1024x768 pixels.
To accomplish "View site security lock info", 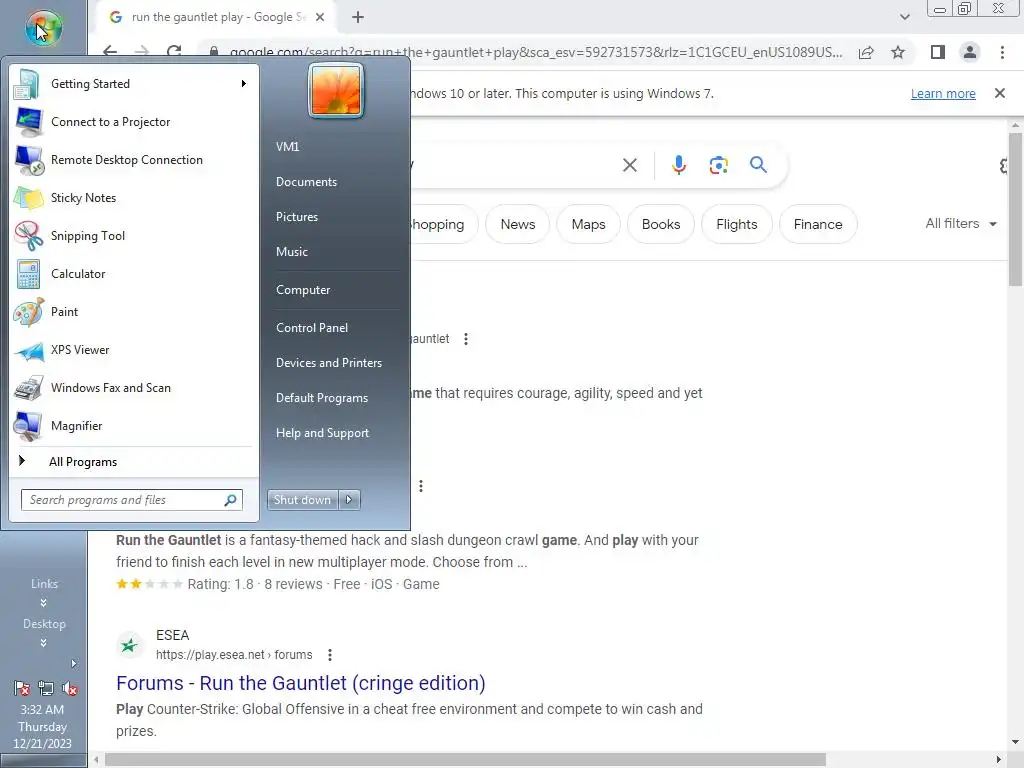I will pos(214,52).
